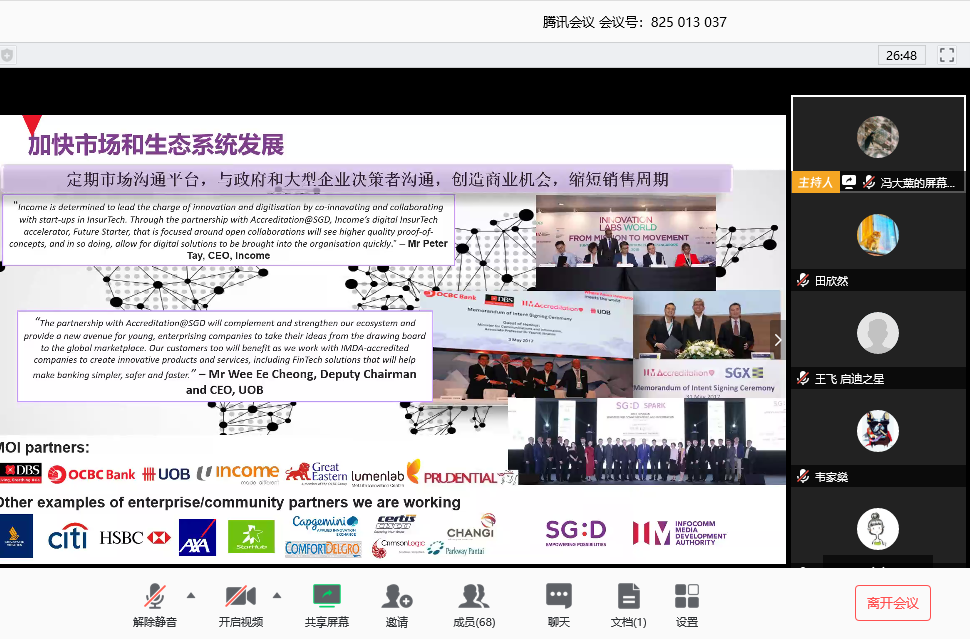Image resolution: width=970 pixels, height=639 pixels.
Task: Click the Certis logo on slide
Action: pos(396,523)
